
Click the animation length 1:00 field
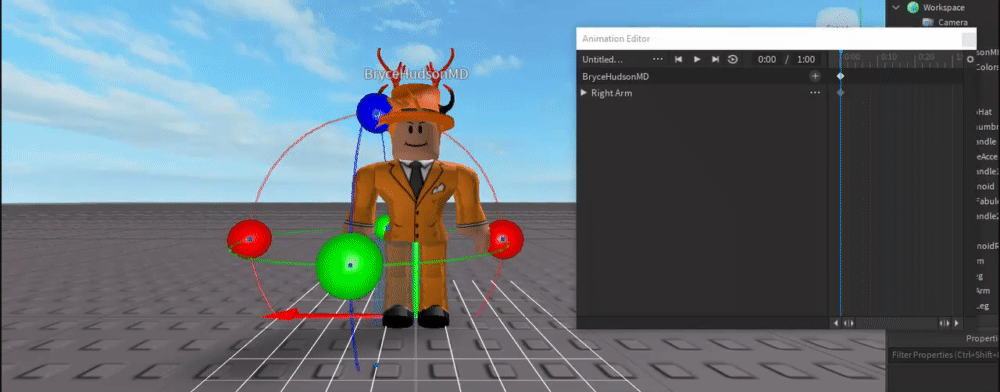[806, 59]
